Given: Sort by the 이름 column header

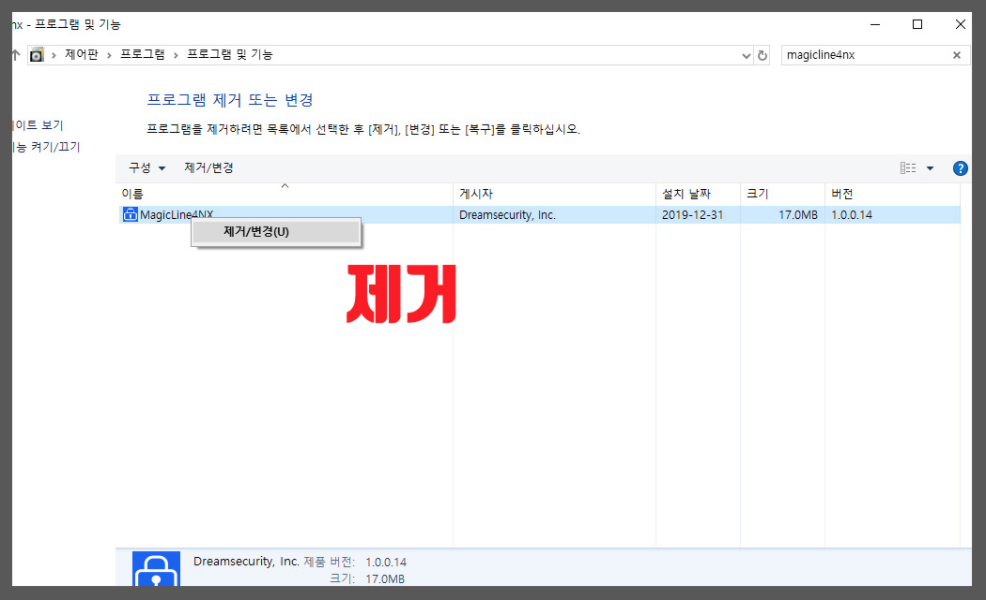Looking at the screenshot, I should [285, 194].
